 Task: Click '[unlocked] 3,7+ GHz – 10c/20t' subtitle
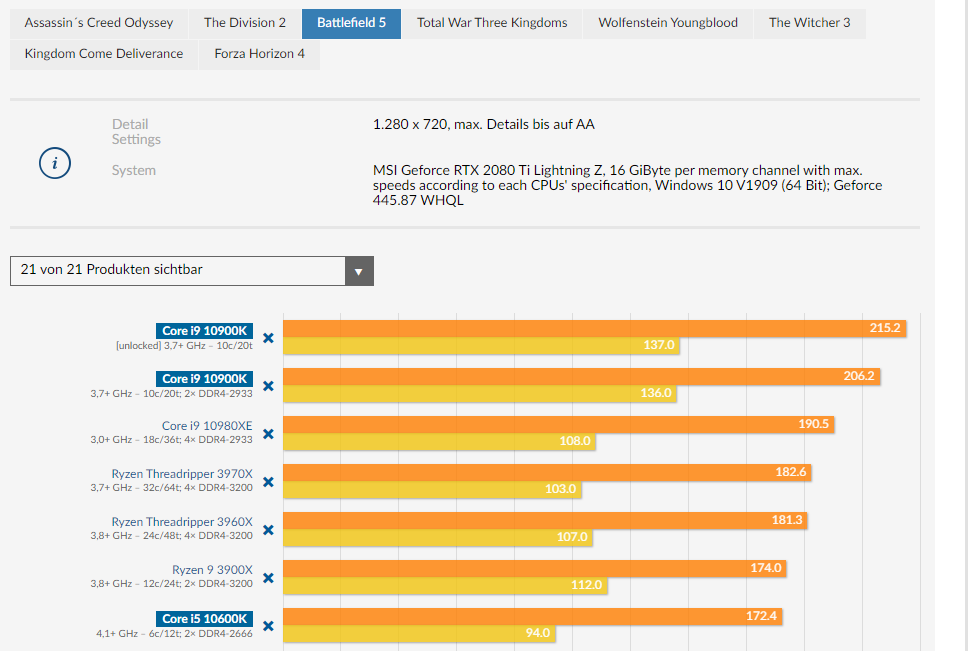(184, 346)
